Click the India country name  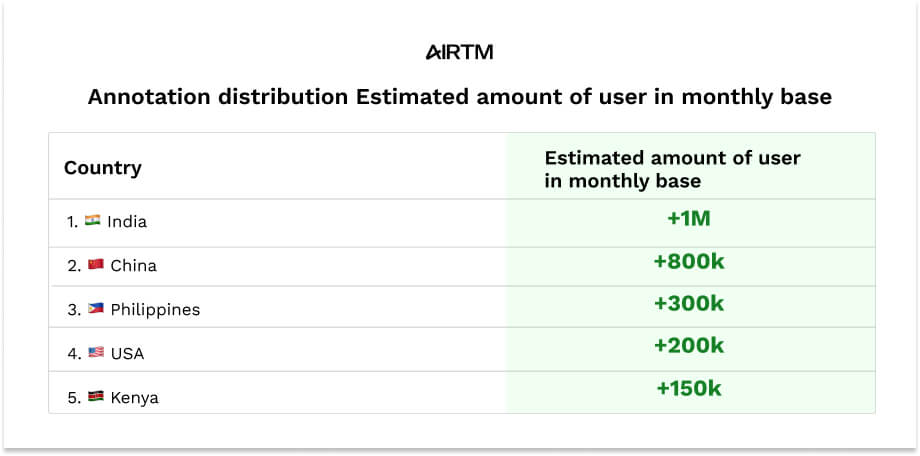(x=127, y=222)
